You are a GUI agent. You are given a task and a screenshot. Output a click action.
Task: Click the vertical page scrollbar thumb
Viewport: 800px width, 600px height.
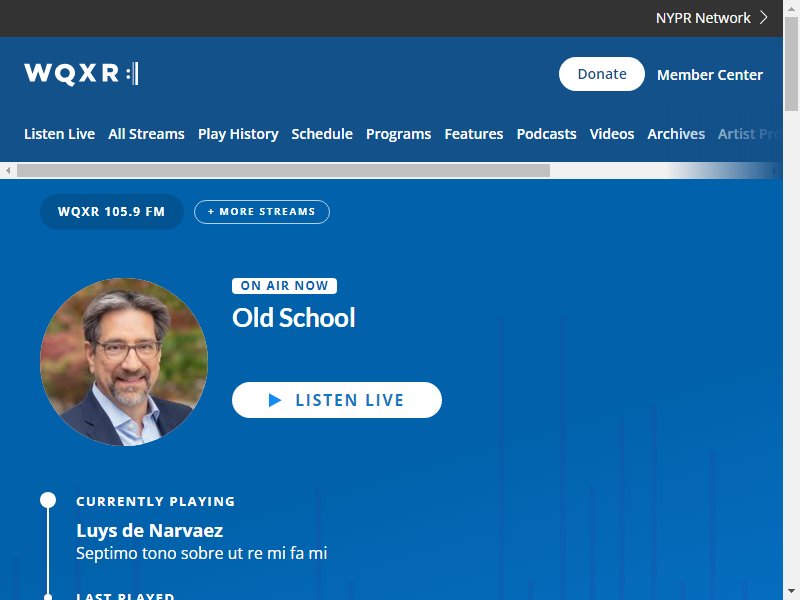[x=791, y=63]
